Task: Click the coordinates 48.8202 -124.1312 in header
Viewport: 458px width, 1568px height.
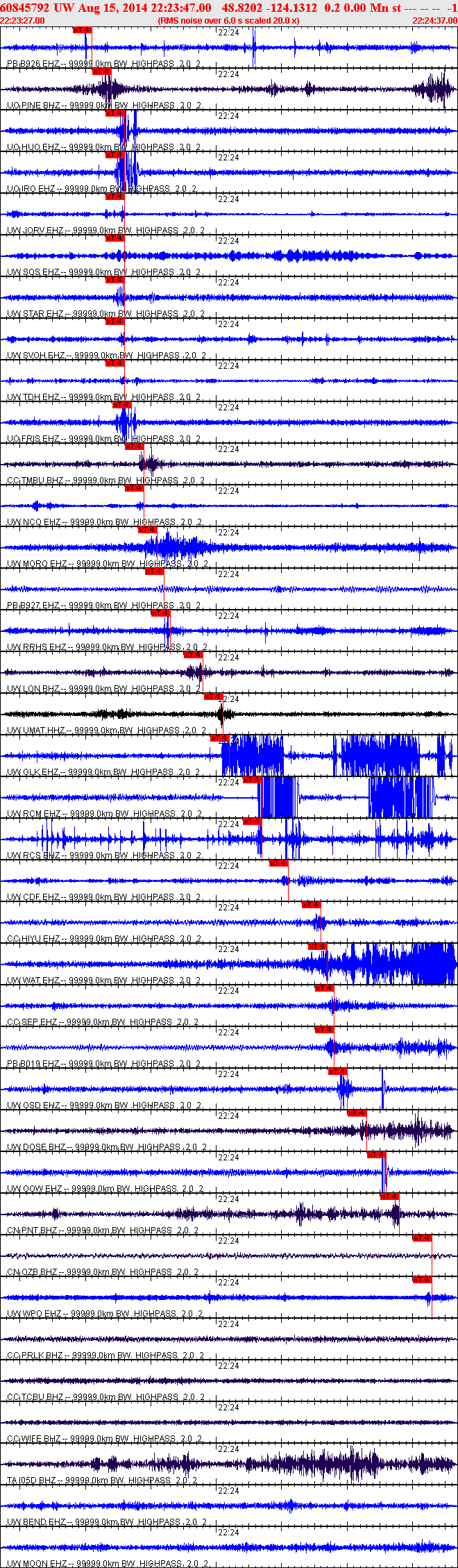Action: click(x=269, y=8)
